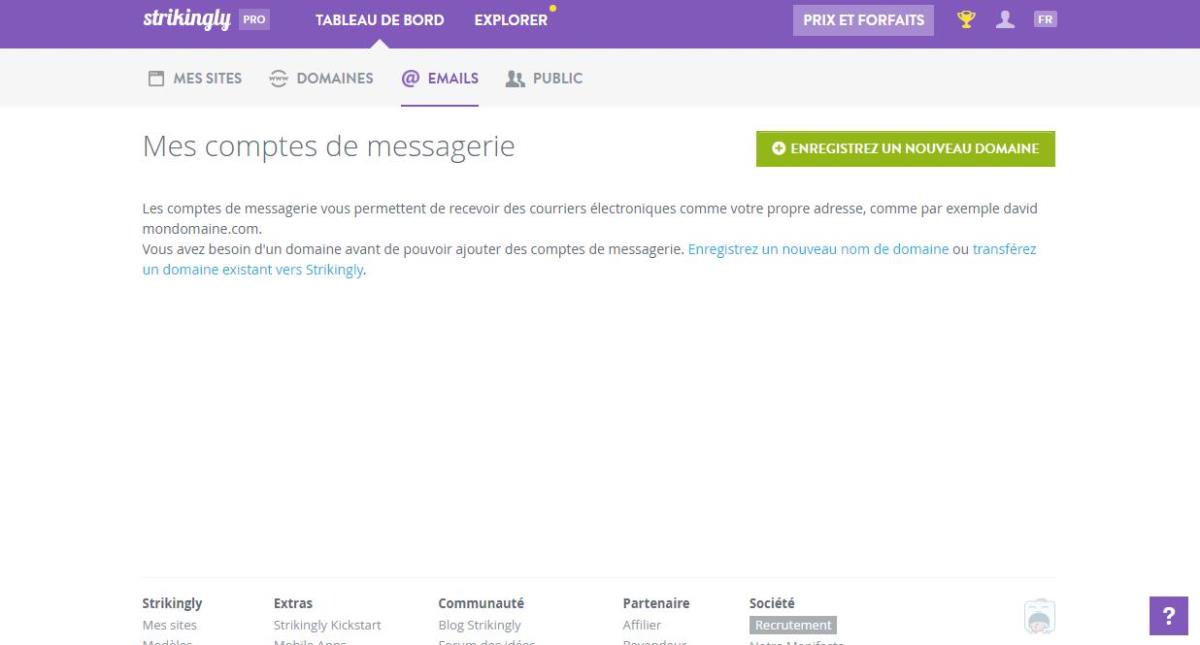This screenshot has height=645, width=1200.
Task: Select the Emails tab
Action: [x=440, y=78]
